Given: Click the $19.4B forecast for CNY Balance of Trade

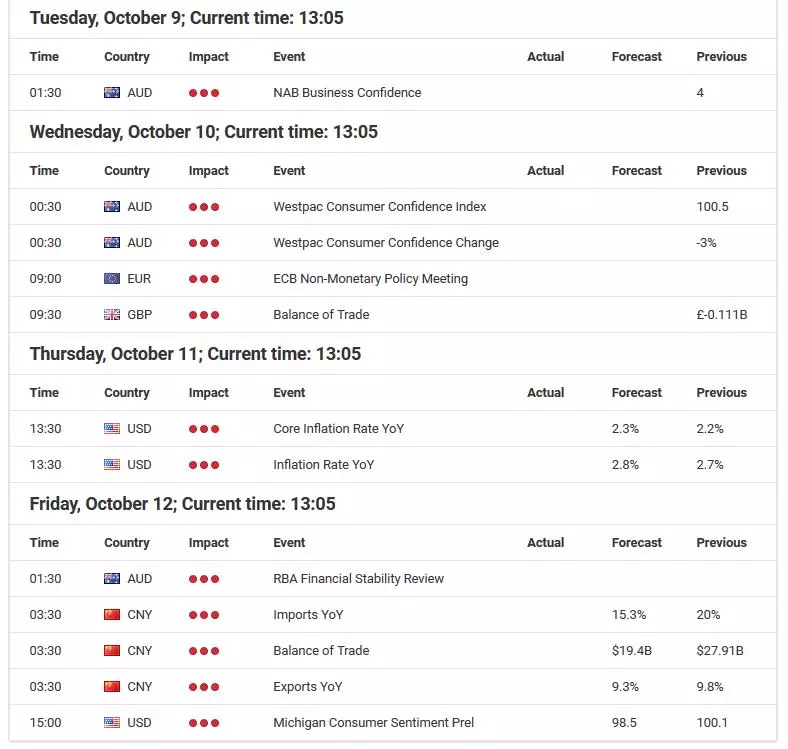Looking at the screenshot, I should coord(631,650).
